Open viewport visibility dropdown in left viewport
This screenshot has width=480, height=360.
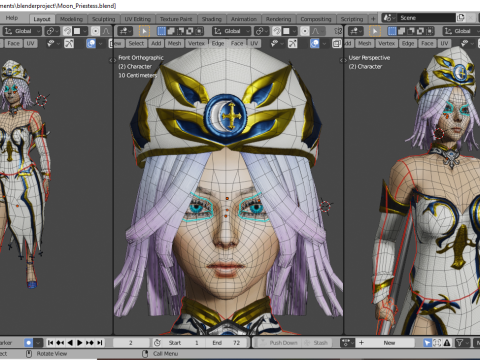pos(53,43)
